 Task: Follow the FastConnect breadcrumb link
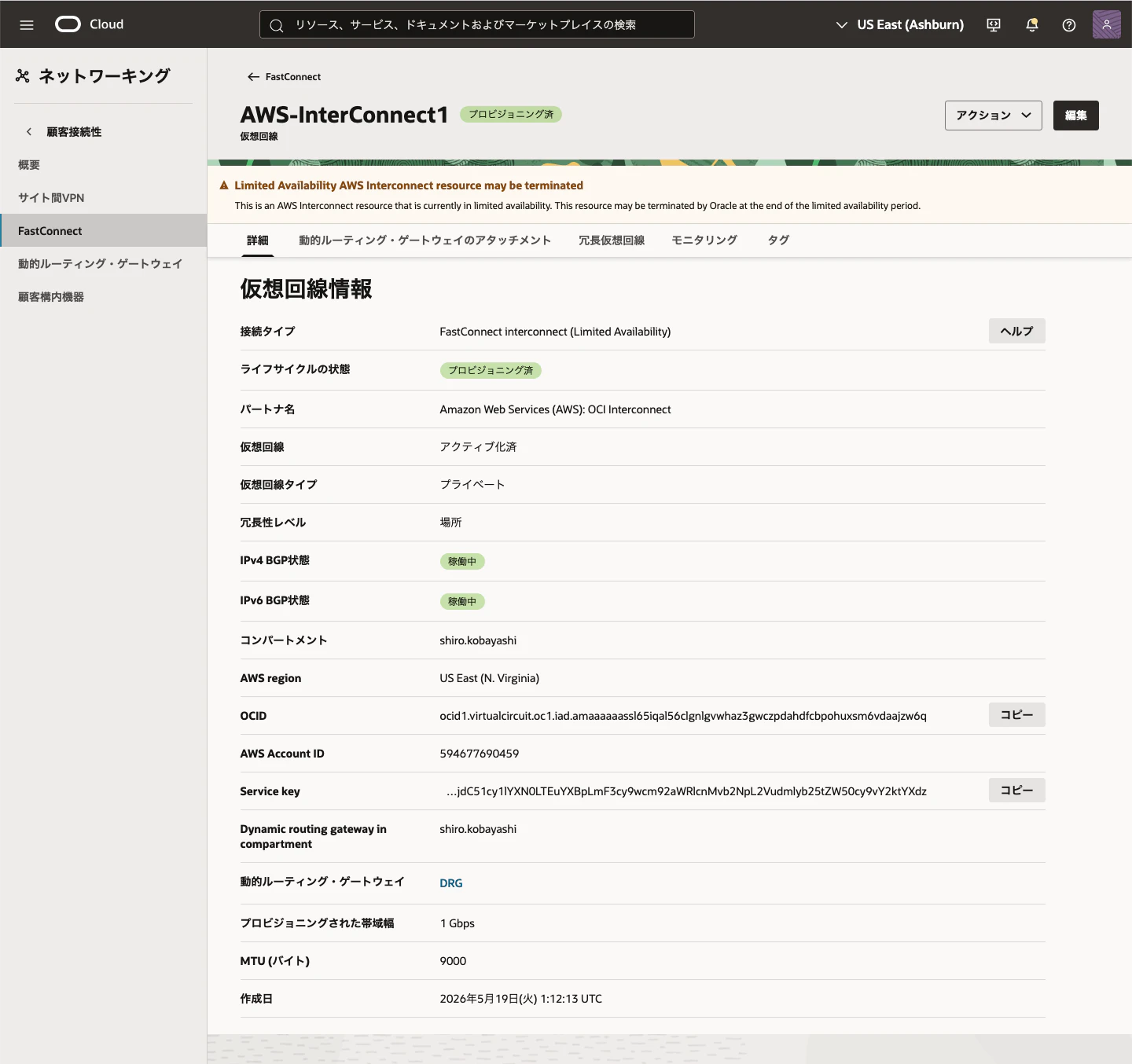[x=293, y=77]
